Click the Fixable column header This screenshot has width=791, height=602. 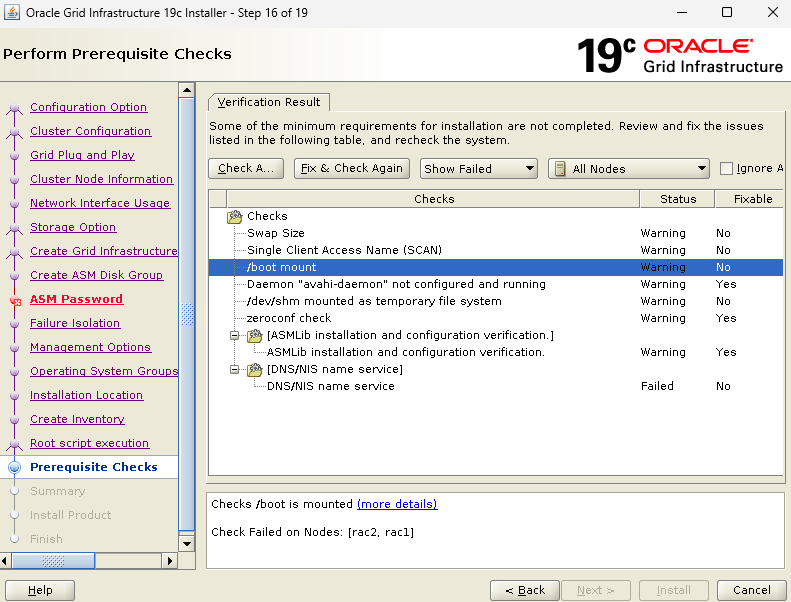(752, 199)
